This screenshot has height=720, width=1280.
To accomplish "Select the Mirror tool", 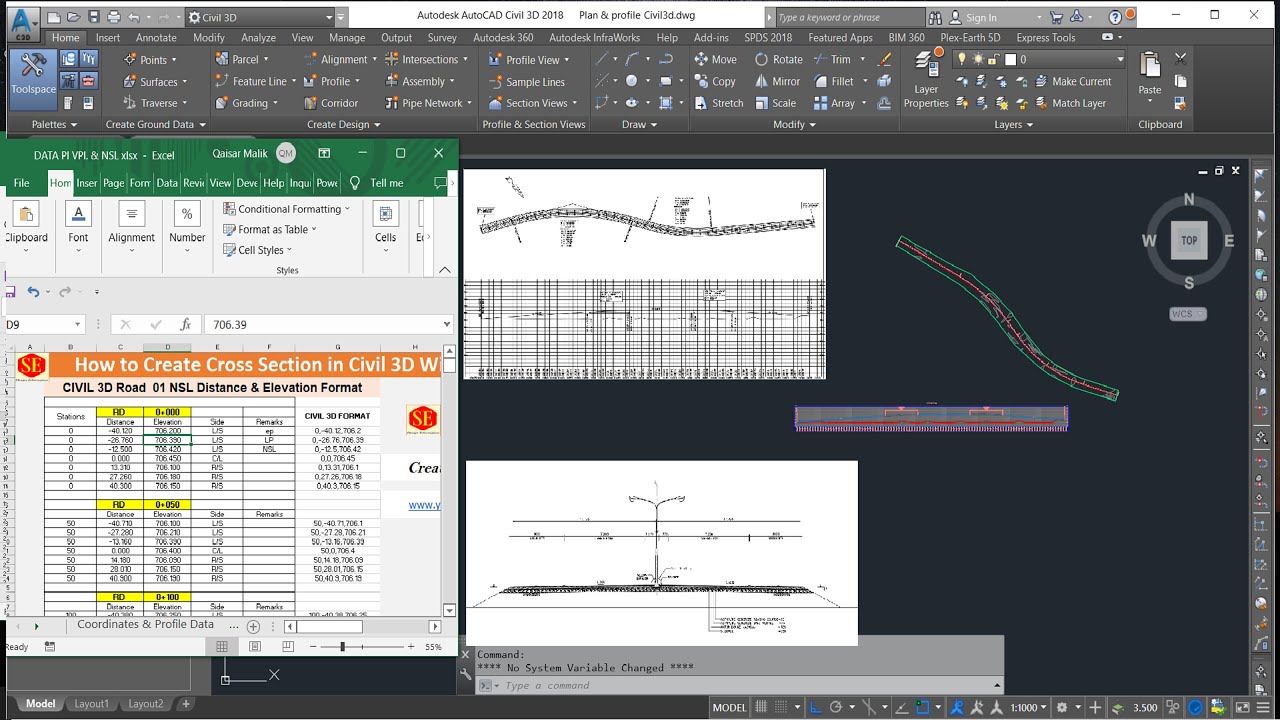I will [x=777, y=82].
